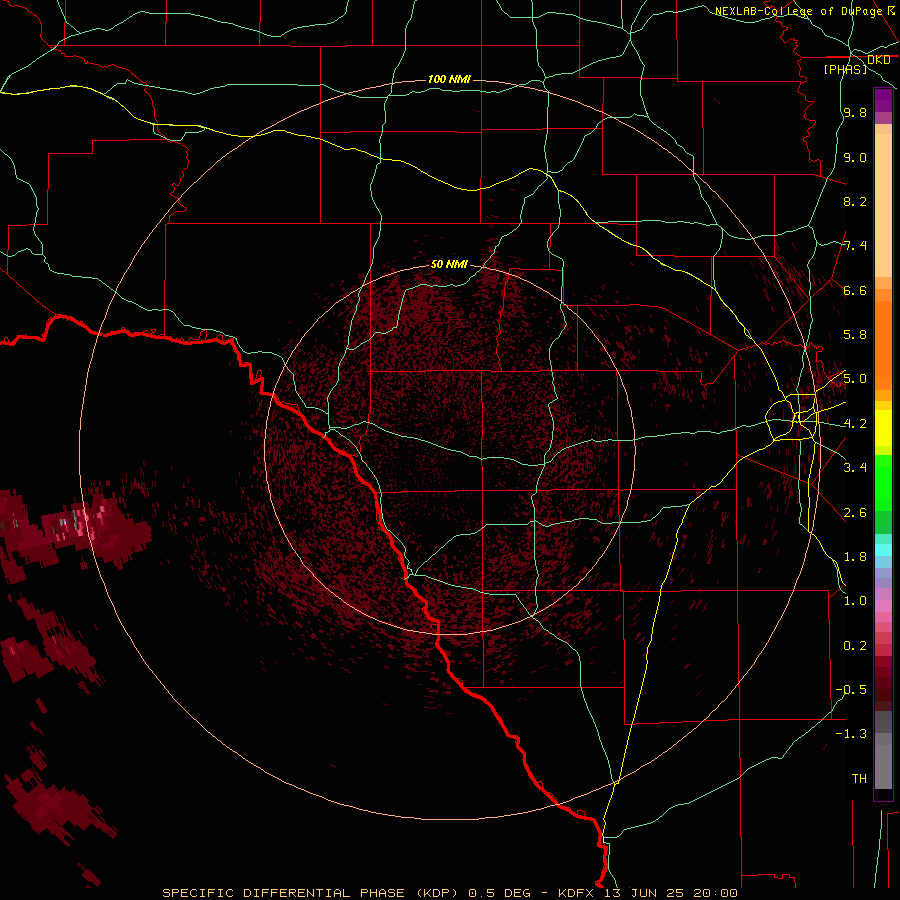900x900 pixels.
Task: Click the 1.0 value on the color scale
Action: [x=855, y=601]
